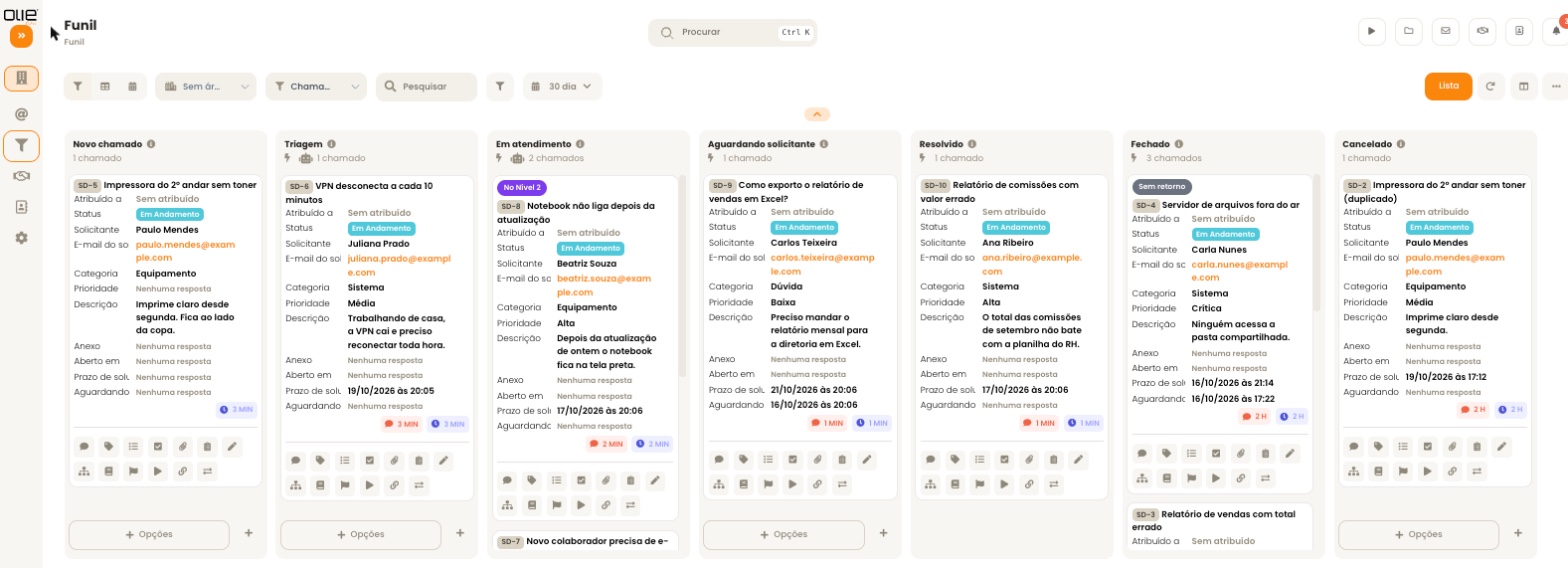Open the checklist checkbox icon on SD-5 card

[158, 447]
